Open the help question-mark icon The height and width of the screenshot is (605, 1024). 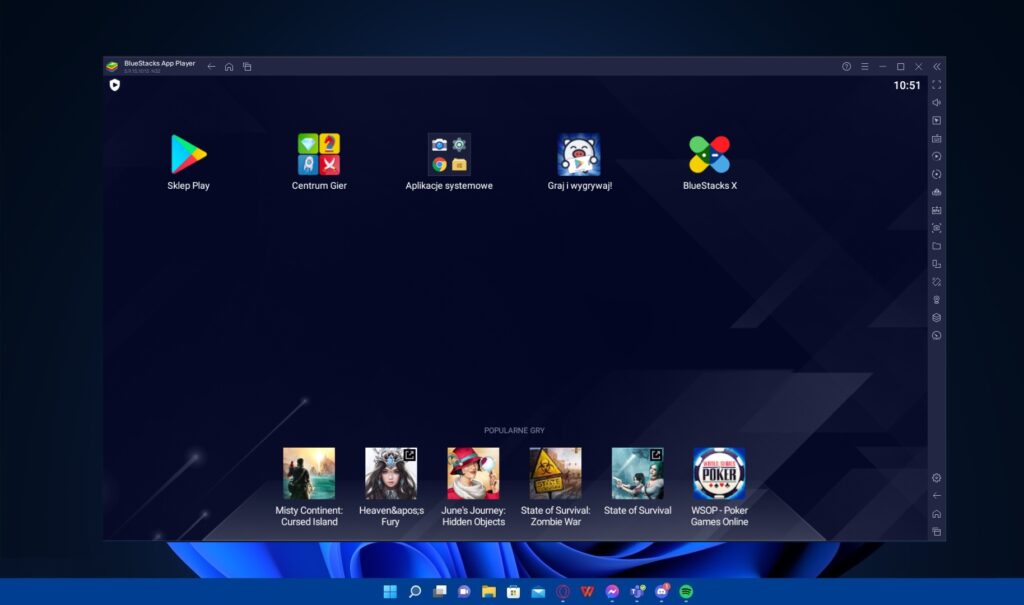pos(846,67)
